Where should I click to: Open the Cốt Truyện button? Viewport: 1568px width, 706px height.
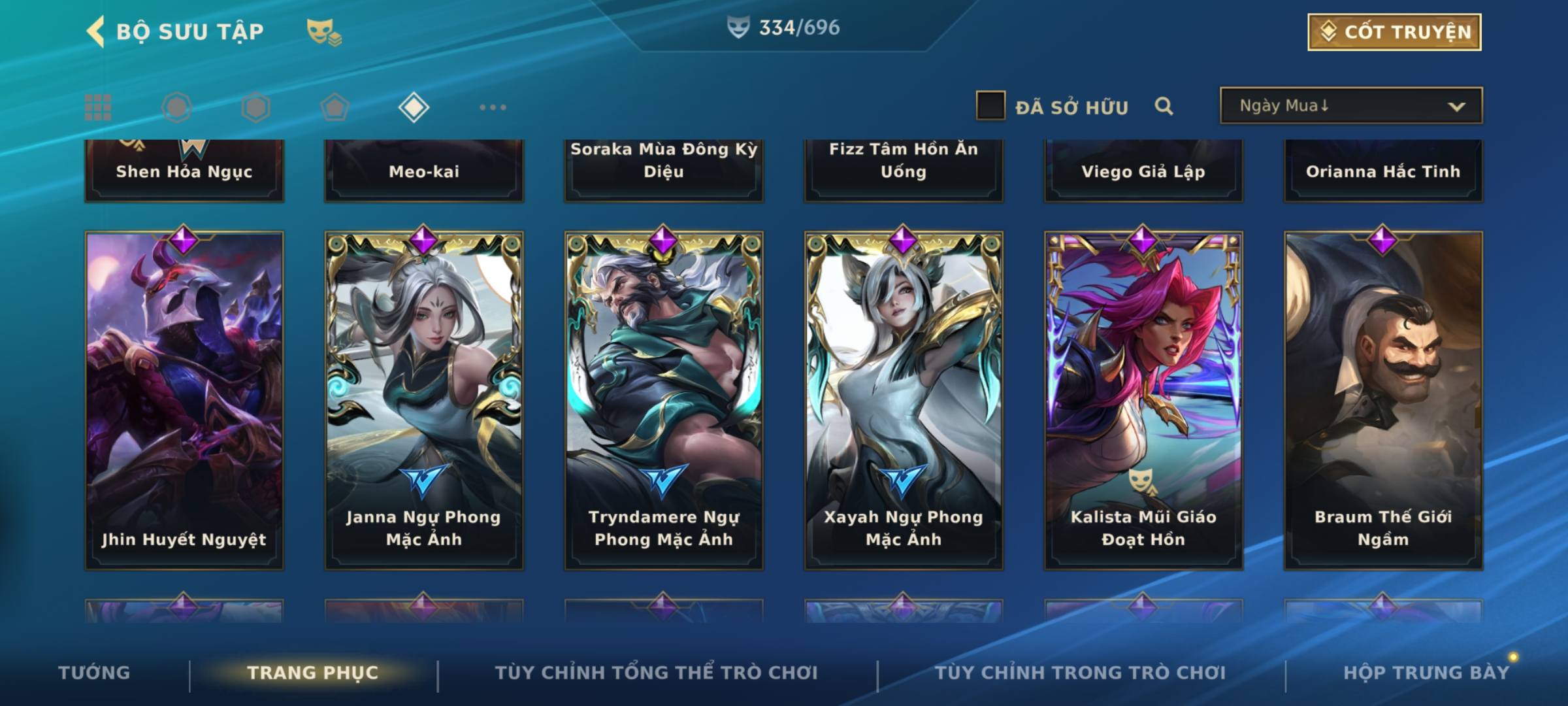click(x=1394, y=31)
